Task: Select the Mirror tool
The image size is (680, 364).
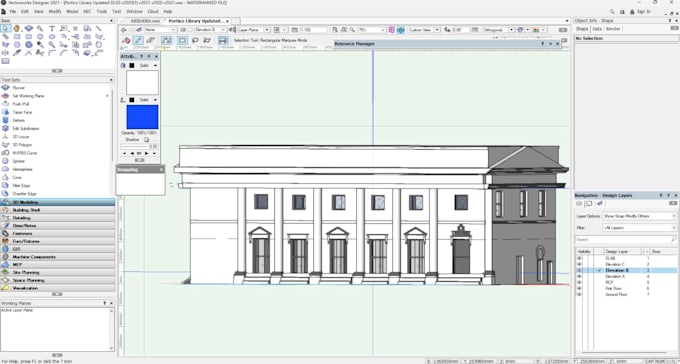Action: (6, 53)
